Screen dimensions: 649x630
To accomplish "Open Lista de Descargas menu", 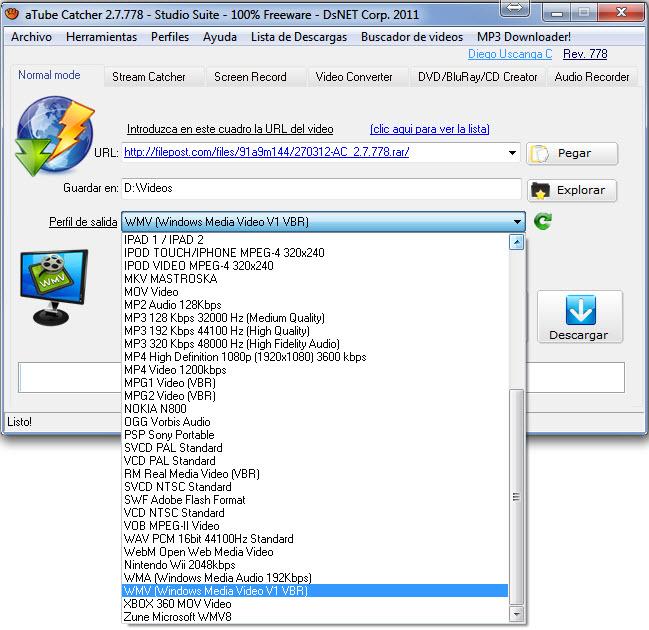I will tap(299, 37).
